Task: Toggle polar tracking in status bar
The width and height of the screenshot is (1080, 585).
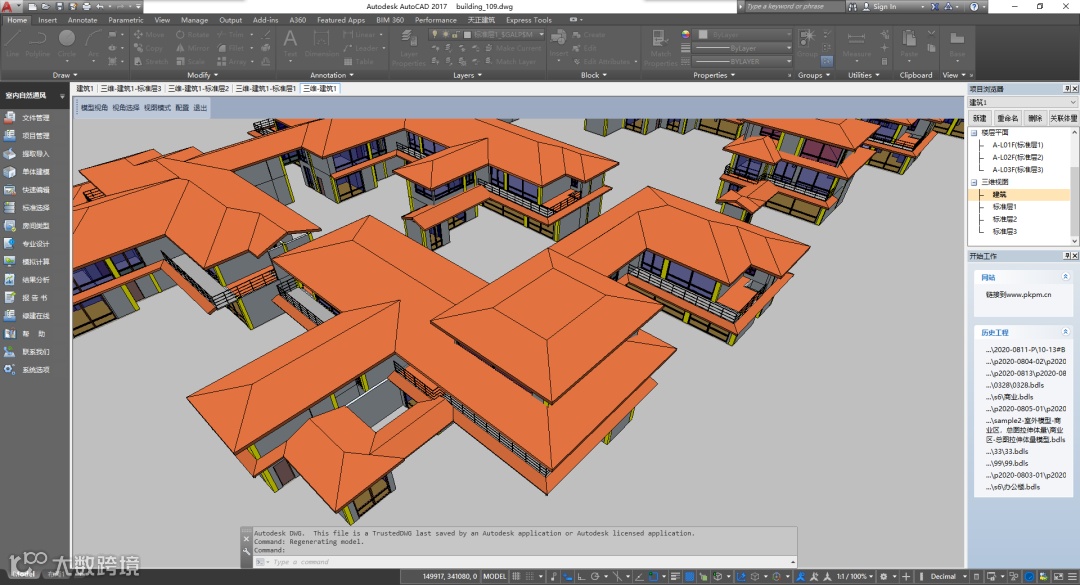Action: [595, 576]
